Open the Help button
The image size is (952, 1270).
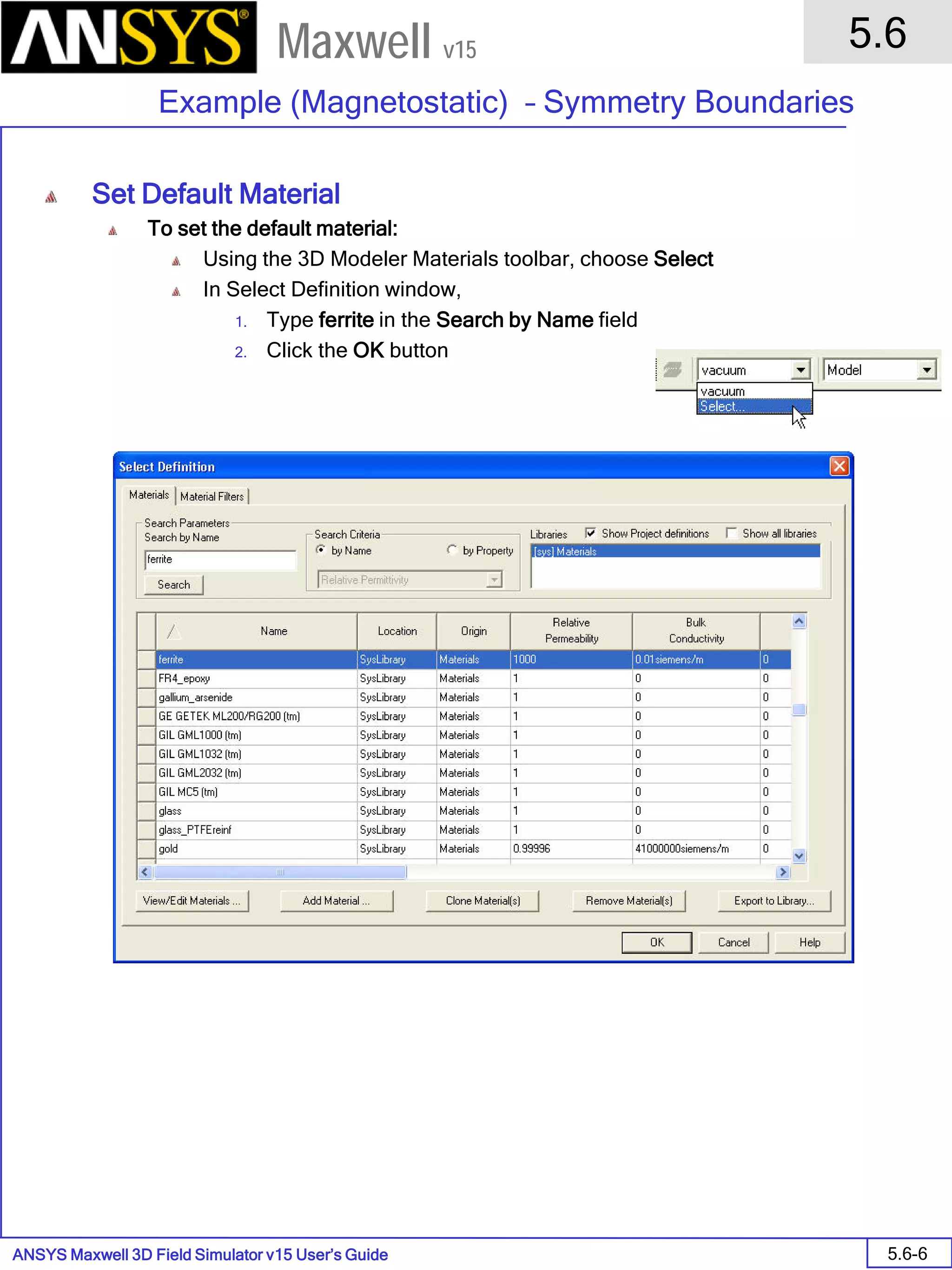810,943
